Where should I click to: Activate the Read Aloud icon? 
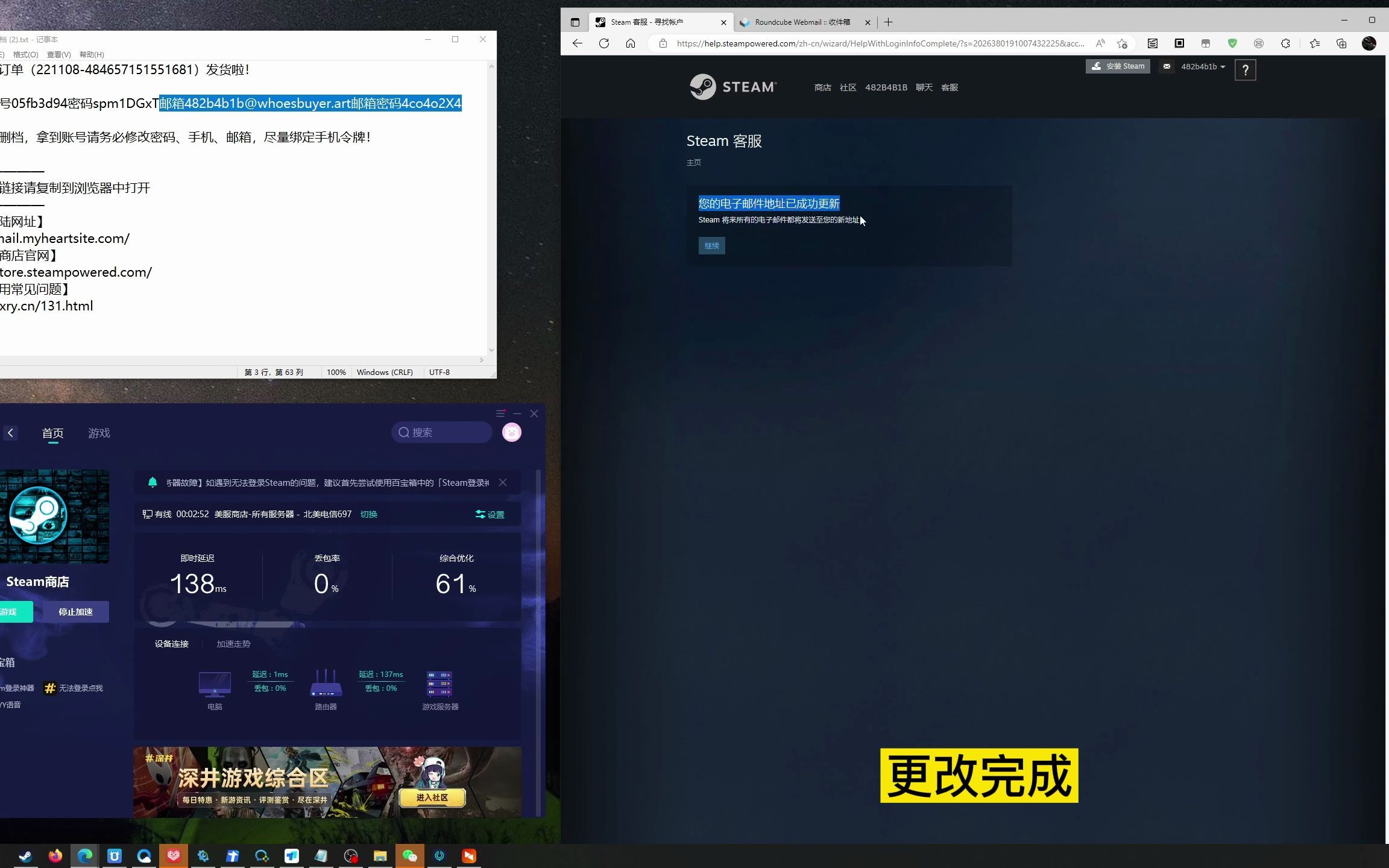(1100, 43)
